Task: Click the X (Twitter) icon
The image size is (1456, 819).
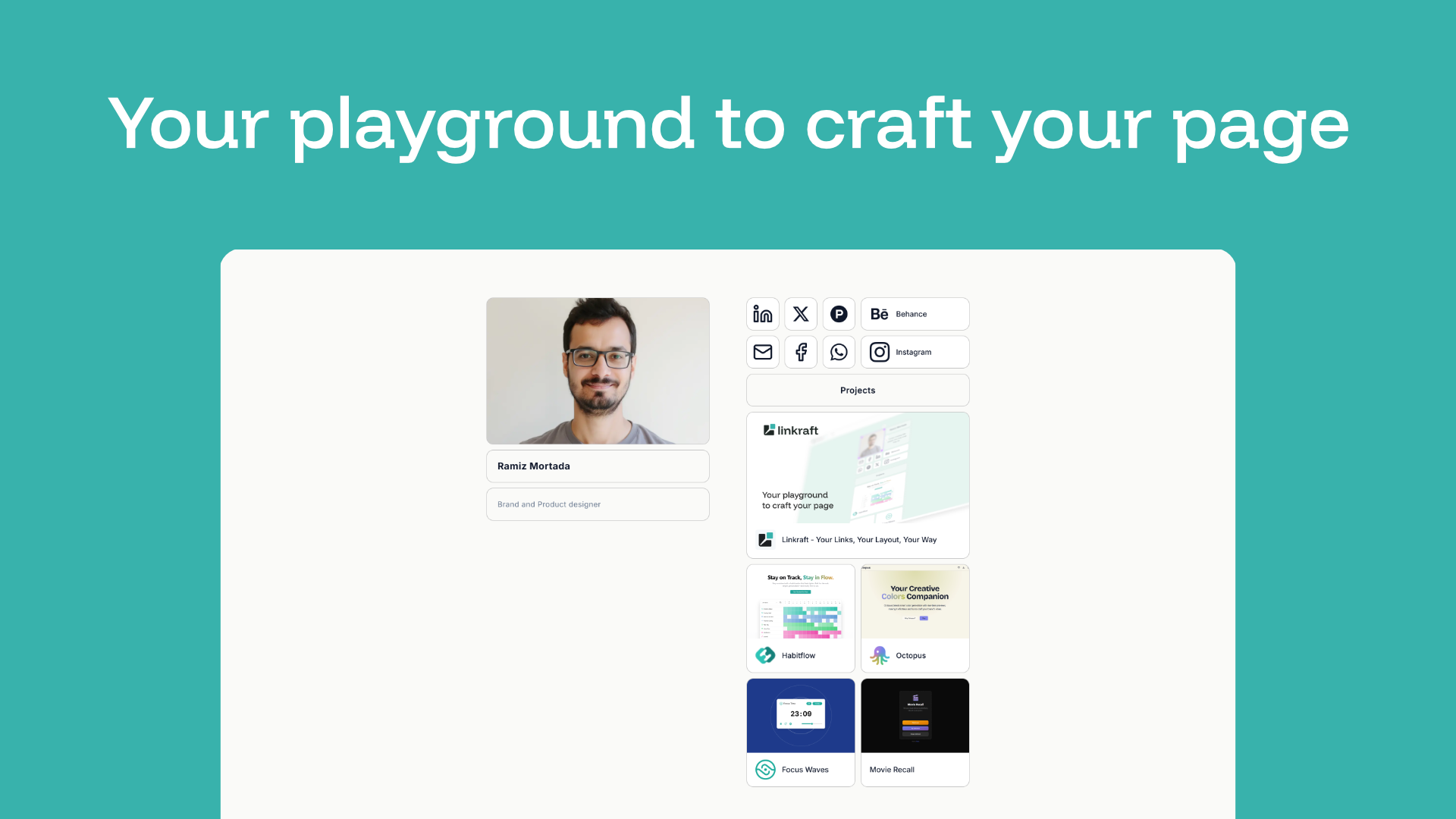Action: point(801,314)
